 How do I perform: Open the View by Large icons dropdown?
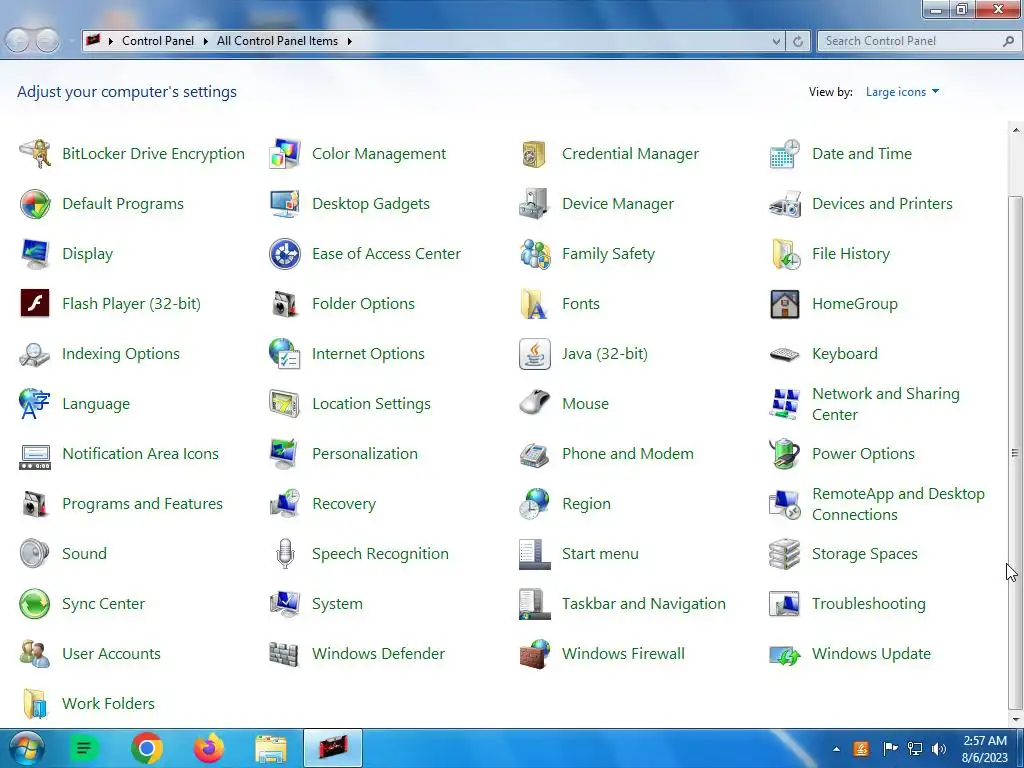[x=902, y=92]
